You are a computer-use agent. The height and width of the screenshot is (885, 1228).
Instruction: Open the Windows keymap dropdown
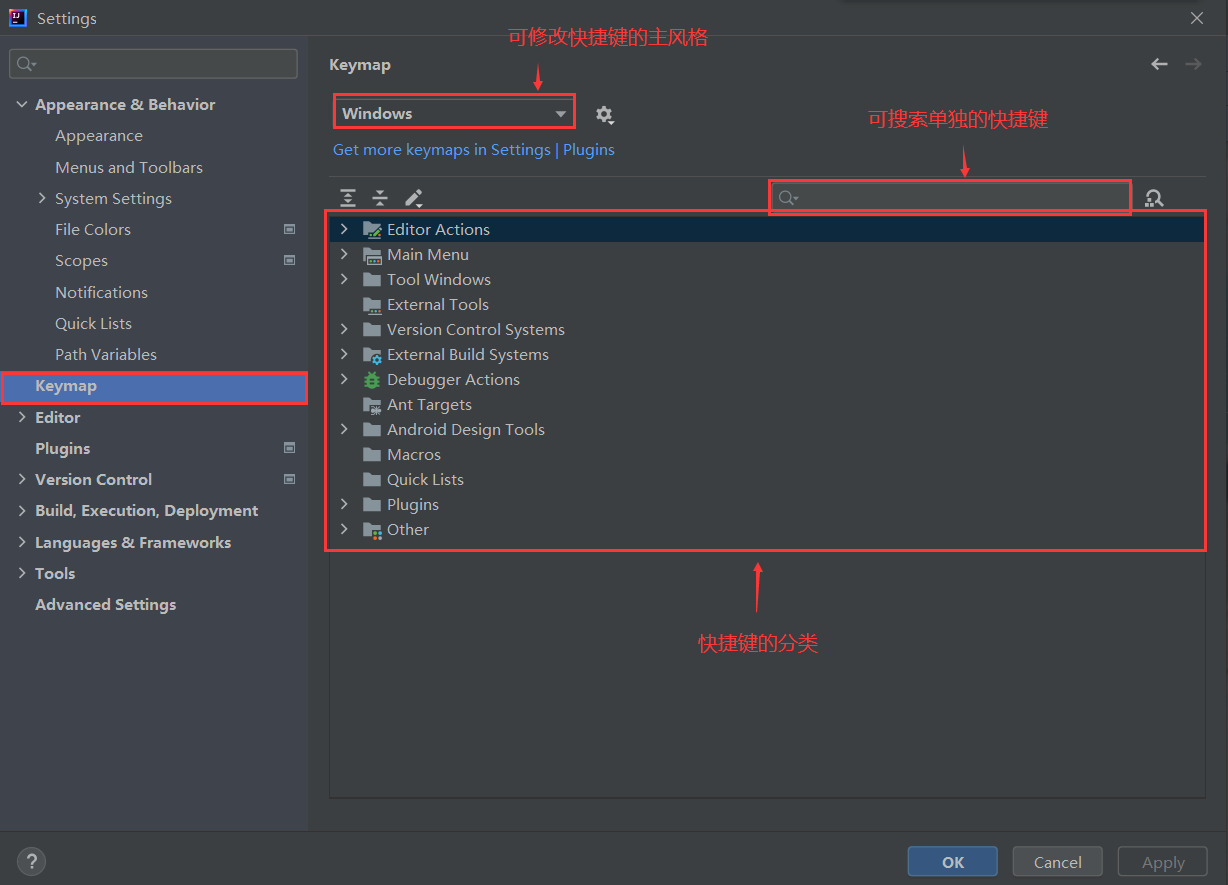[x=454, y=113]
